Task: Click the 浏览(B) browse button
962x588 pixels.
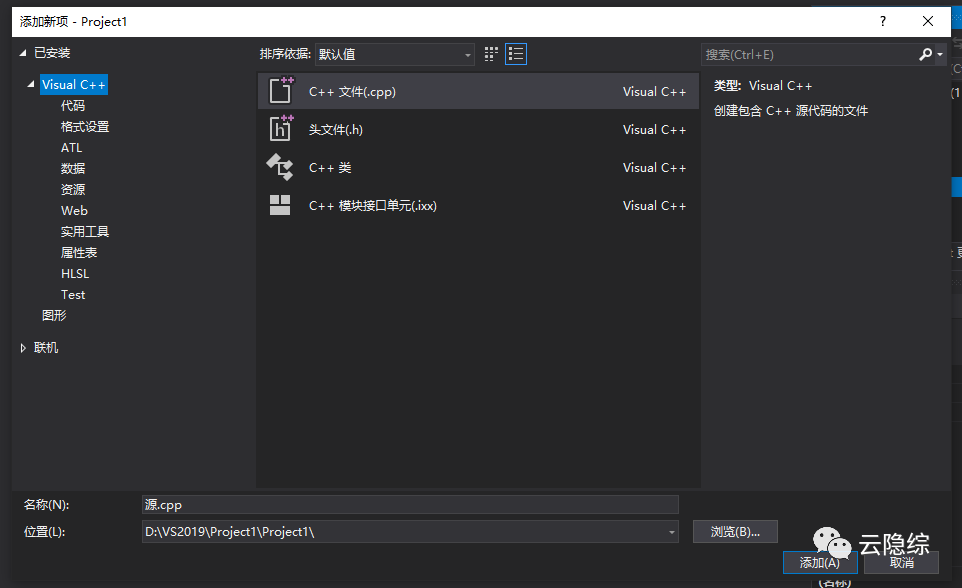Action: (735, 531)
